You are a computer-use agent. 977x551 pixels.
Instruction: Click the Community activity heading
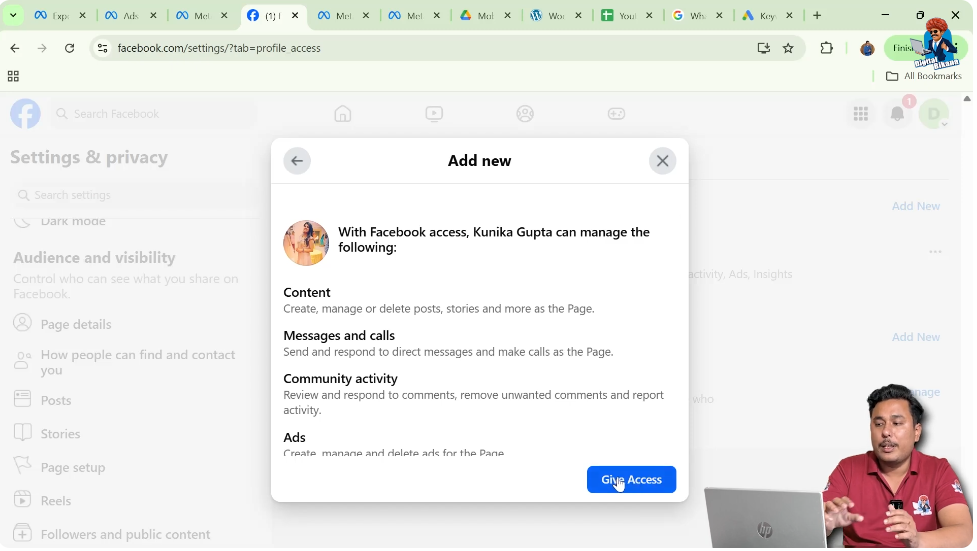(x=341, y=380)
